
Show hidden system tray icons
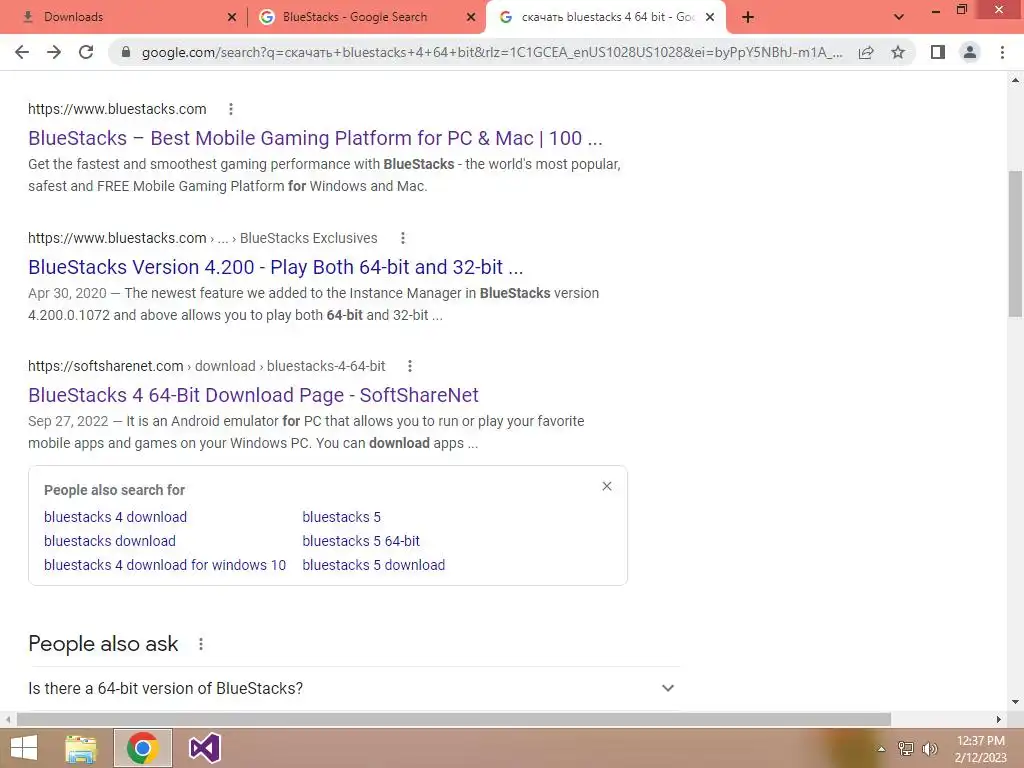[881, 749]
